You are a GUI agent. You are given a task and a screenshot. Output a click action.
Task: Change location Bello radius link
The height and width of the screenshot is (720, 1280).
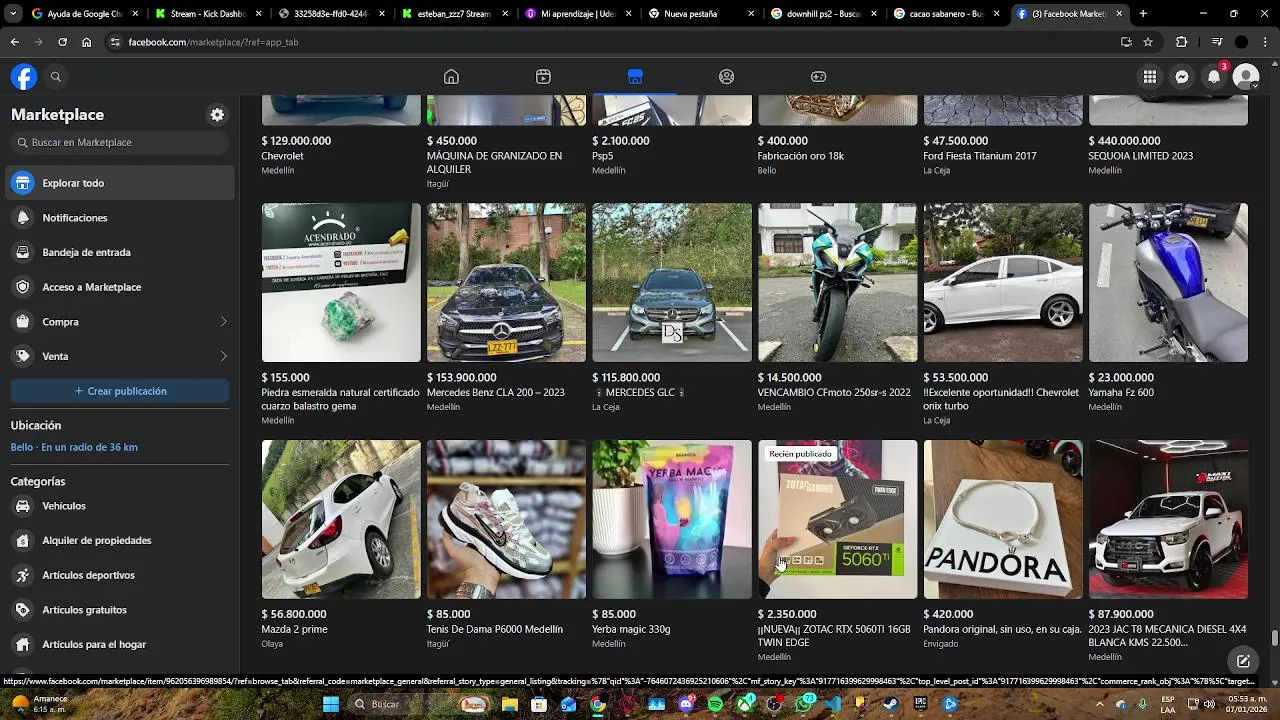point(74,447)
